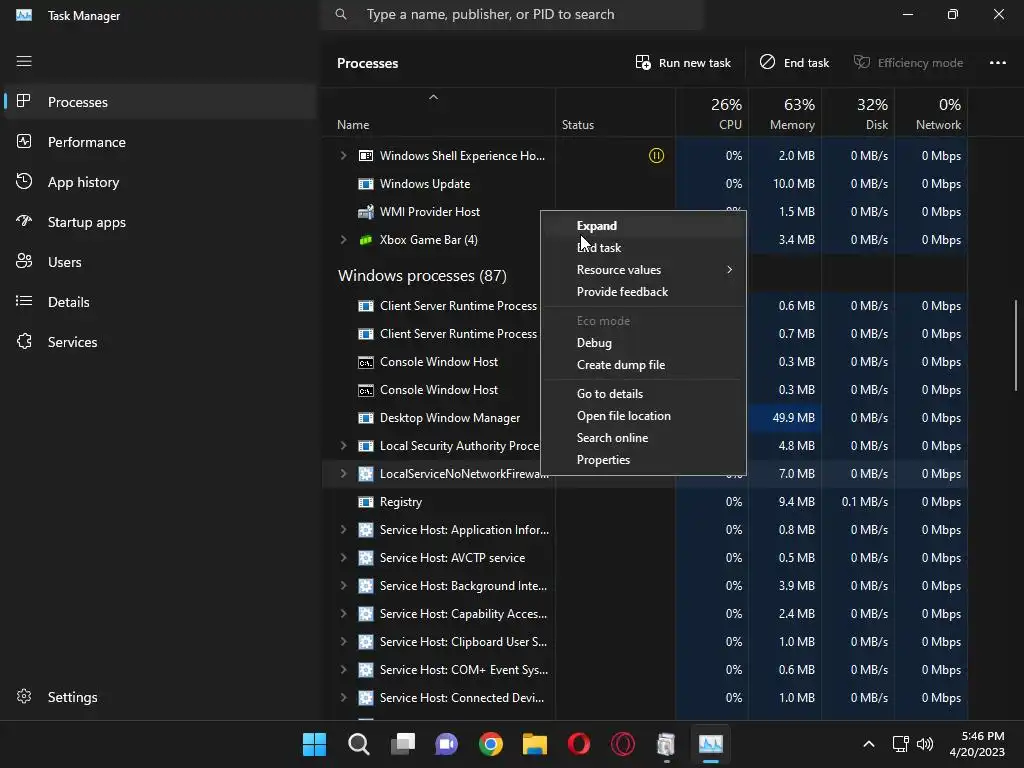This screenshot has height=768, width=1024.
Task: Switch to the Processes page
Action: [160, 102]
